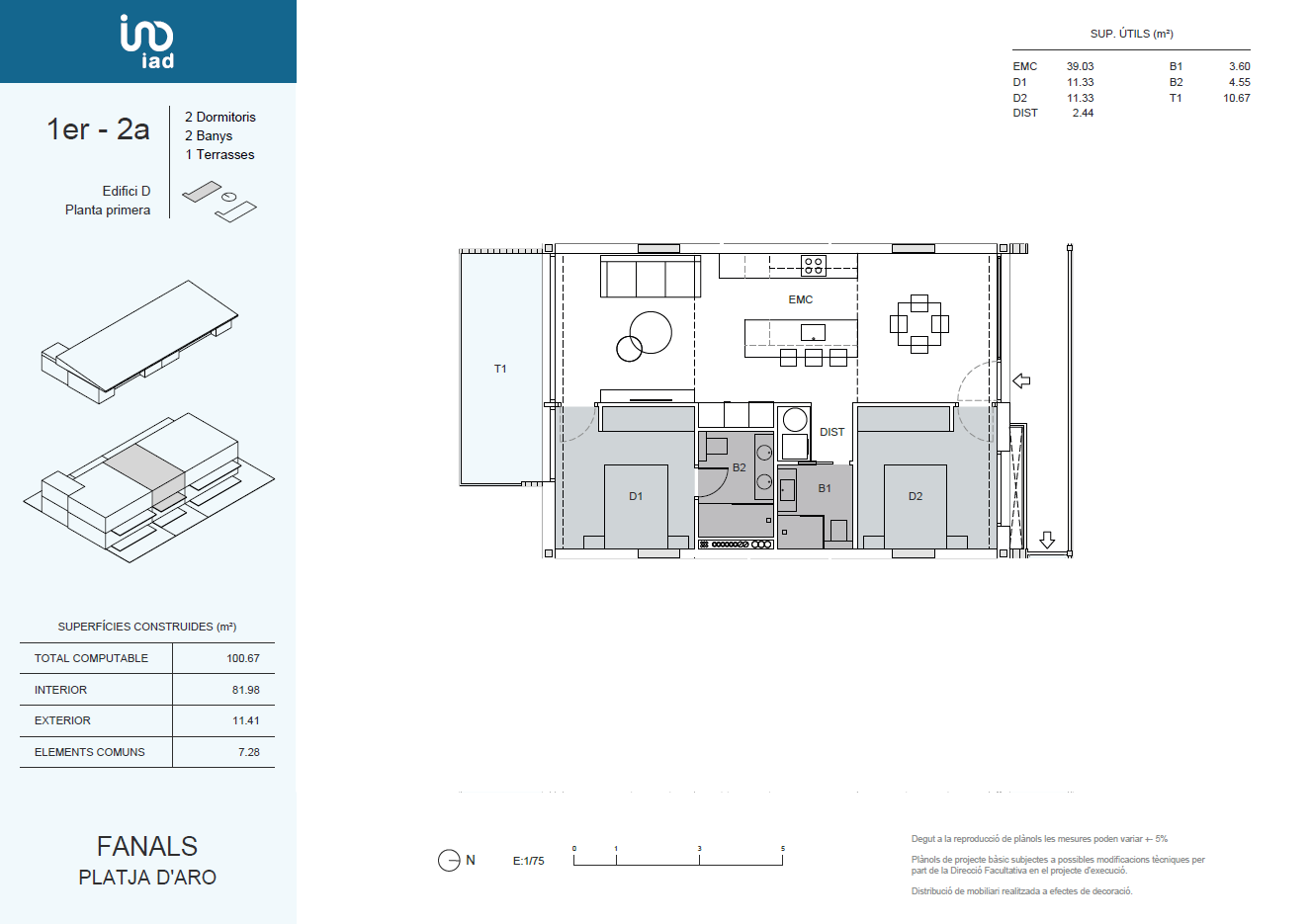Click the north compass symbol
1310x924 pixels.
pos(449,861)
